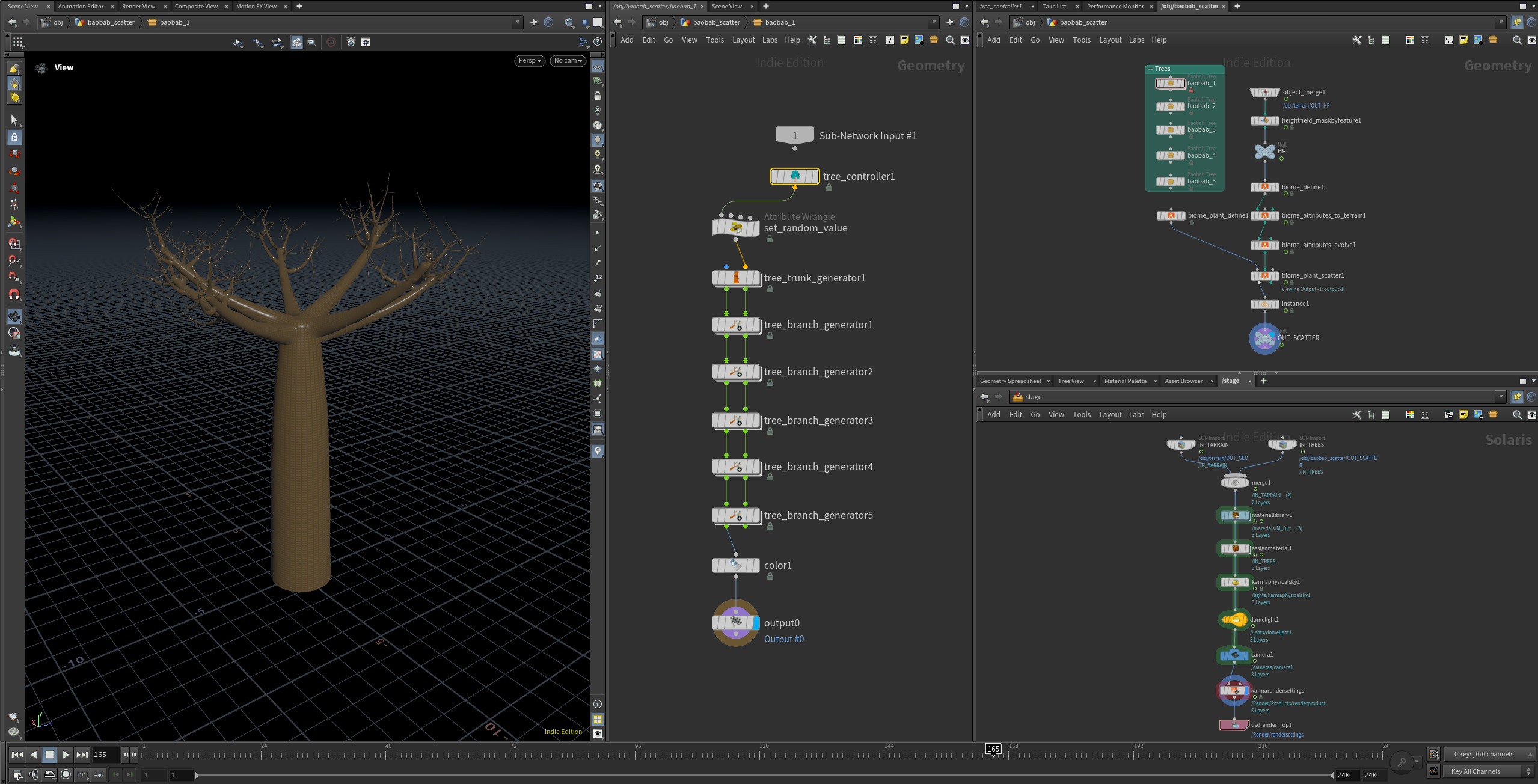Click the frame 165 marker on timeline
Viewport: 1538px width, 784px height.
(x=993, y=749)
